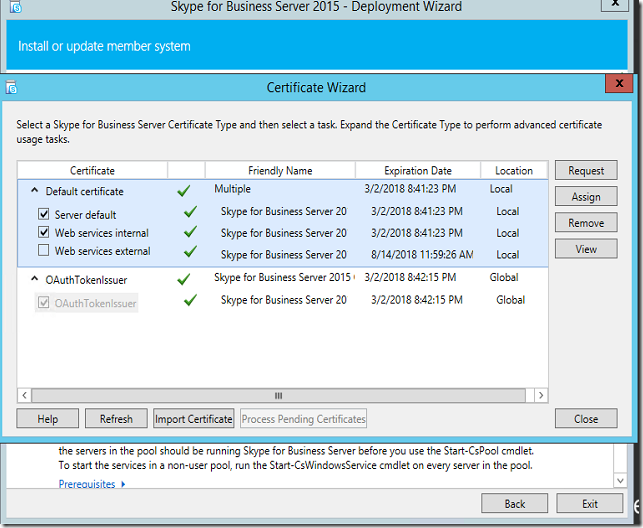Click green checkmark in Web services internal row
The height and width of the screenshot is (528, 643).
190,232
